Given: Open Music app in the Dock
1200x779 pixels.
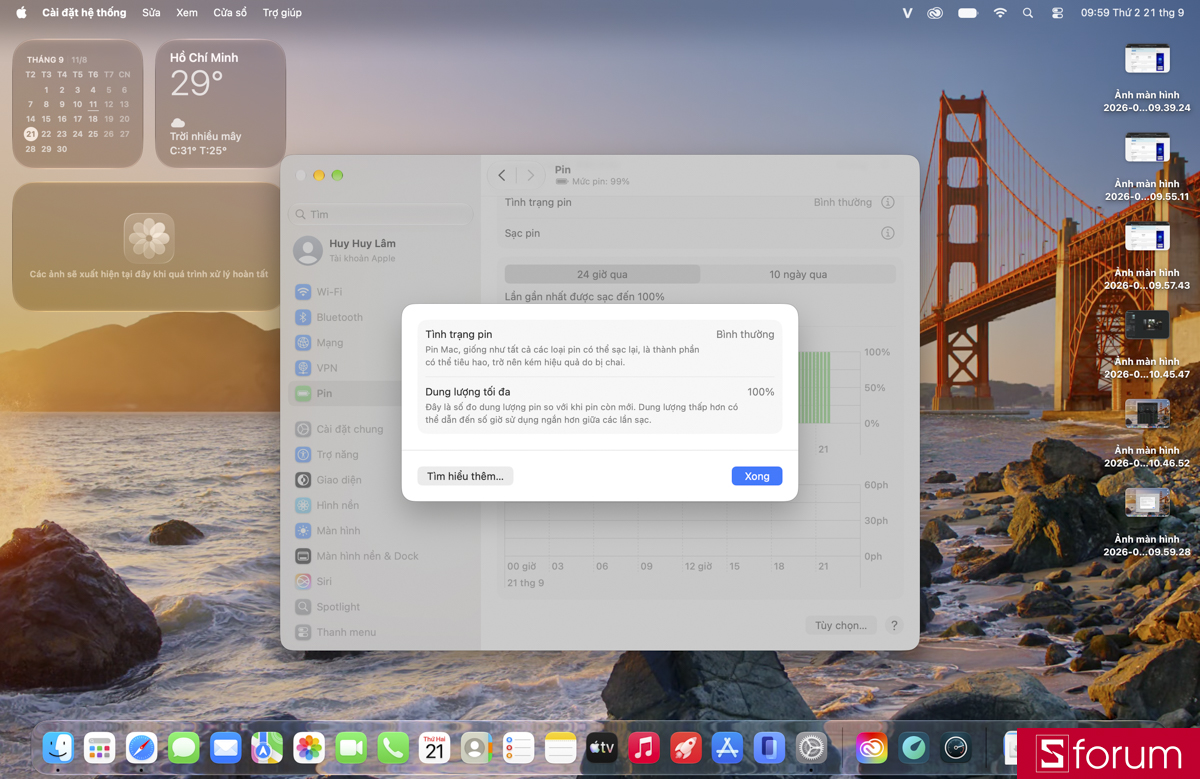Looking at the screenshot, I should [644, 747].
